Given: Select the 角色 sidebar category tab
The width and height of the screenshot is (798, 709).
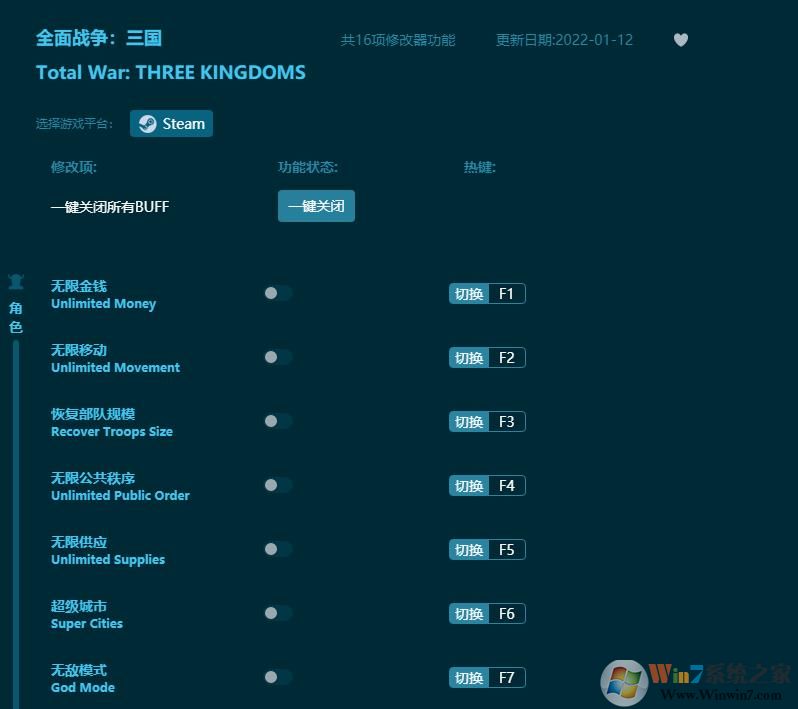Looking at the screenshot, I should tap(16, 317).
